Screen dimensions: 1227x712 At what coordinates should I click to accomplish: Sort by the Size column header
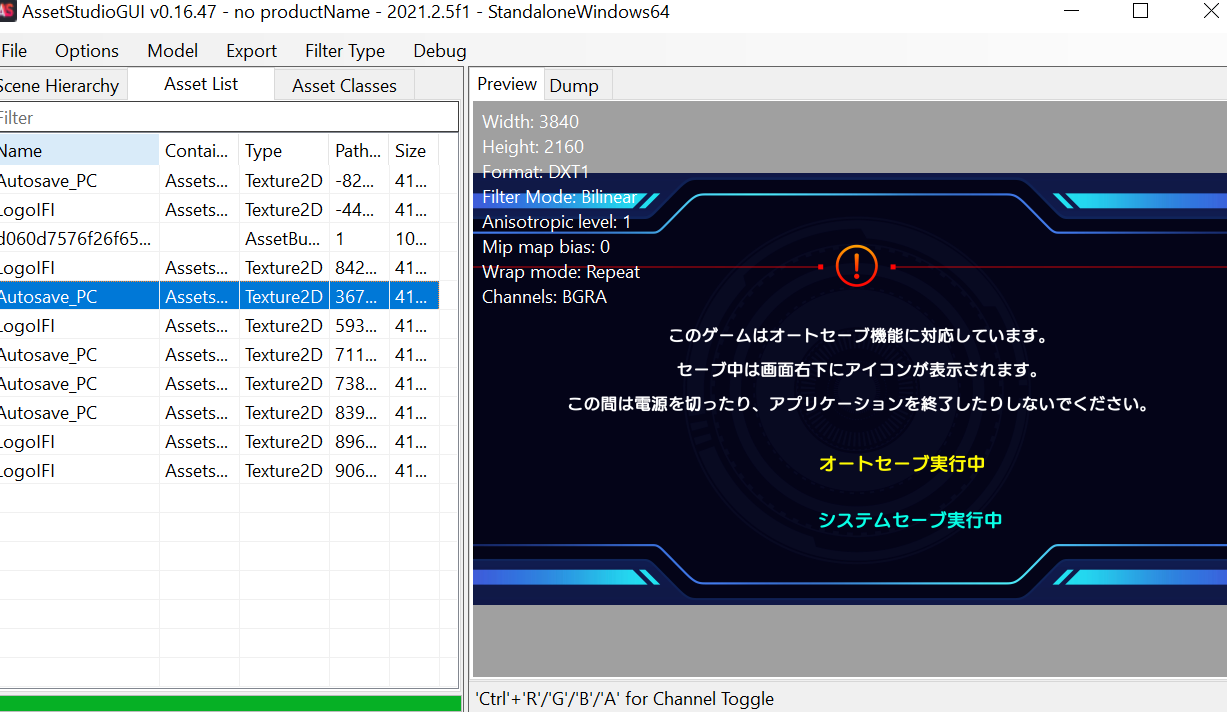(414, 151)
